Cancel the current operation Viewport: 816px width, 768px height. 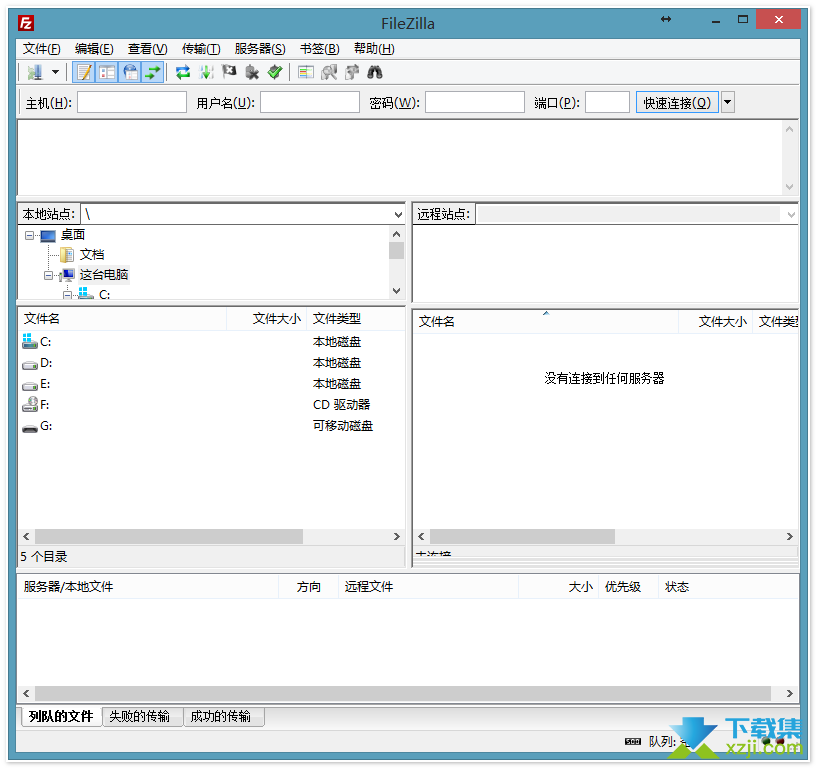coord(229,72)
